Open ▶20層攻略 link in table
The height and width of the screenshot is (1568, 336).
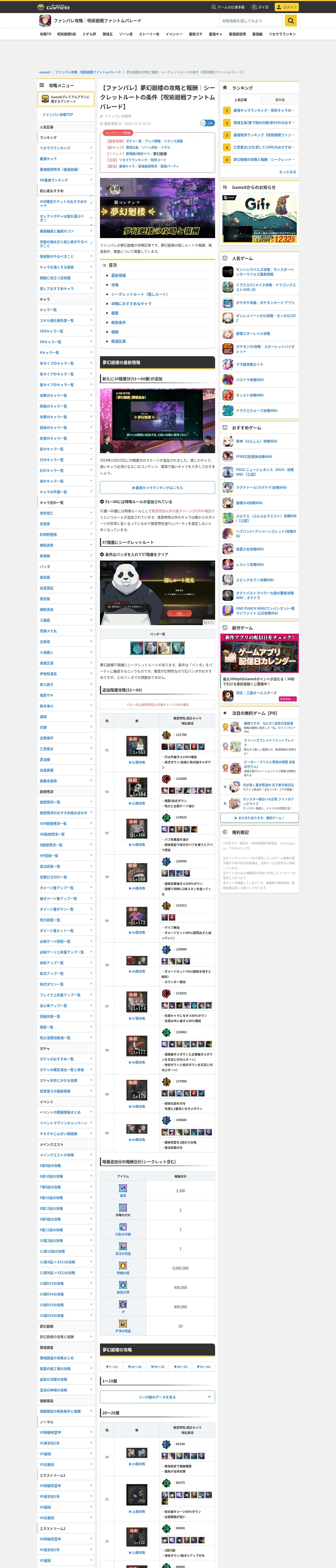(137, 1464)
